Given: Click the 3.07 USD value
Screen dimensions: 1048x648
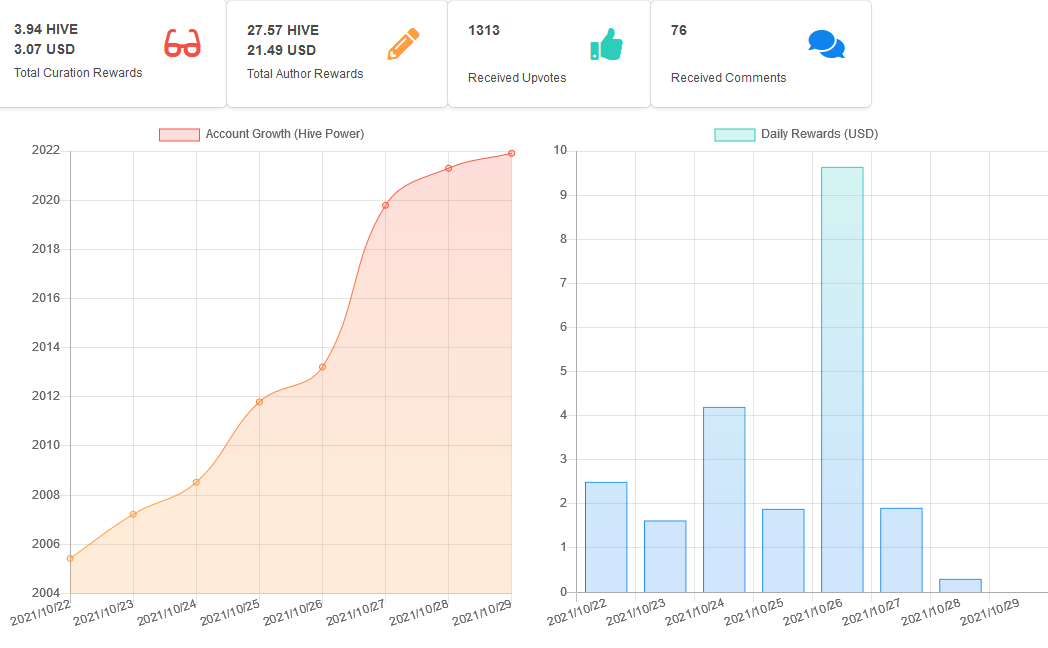Looking at the screenshot, I should [x=45, y=49].
